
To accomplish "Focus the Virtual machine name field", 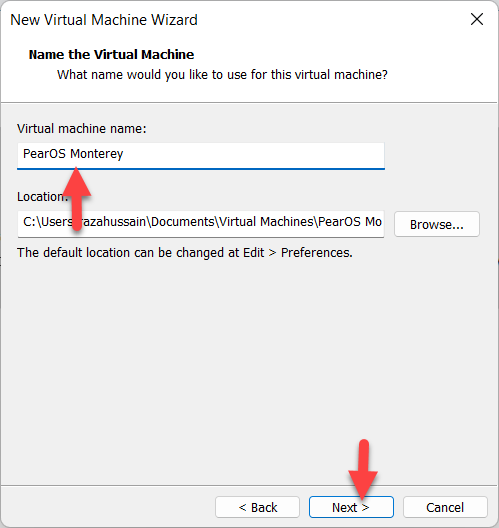I will pyautogui.click(x=201, y=156).
